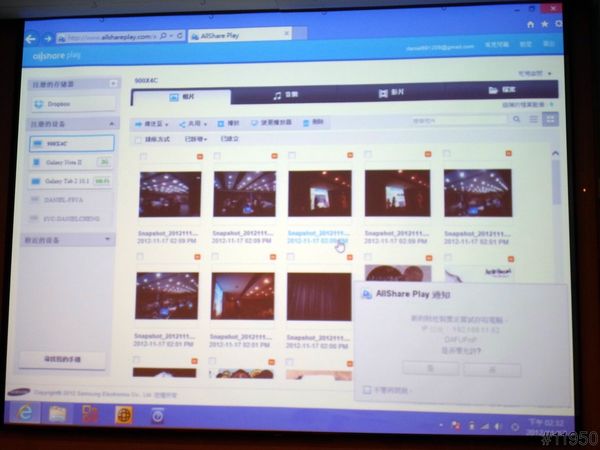Select the Videos tab
The width and height of the screenshot is (600, 450).
(x=391, y=93)
